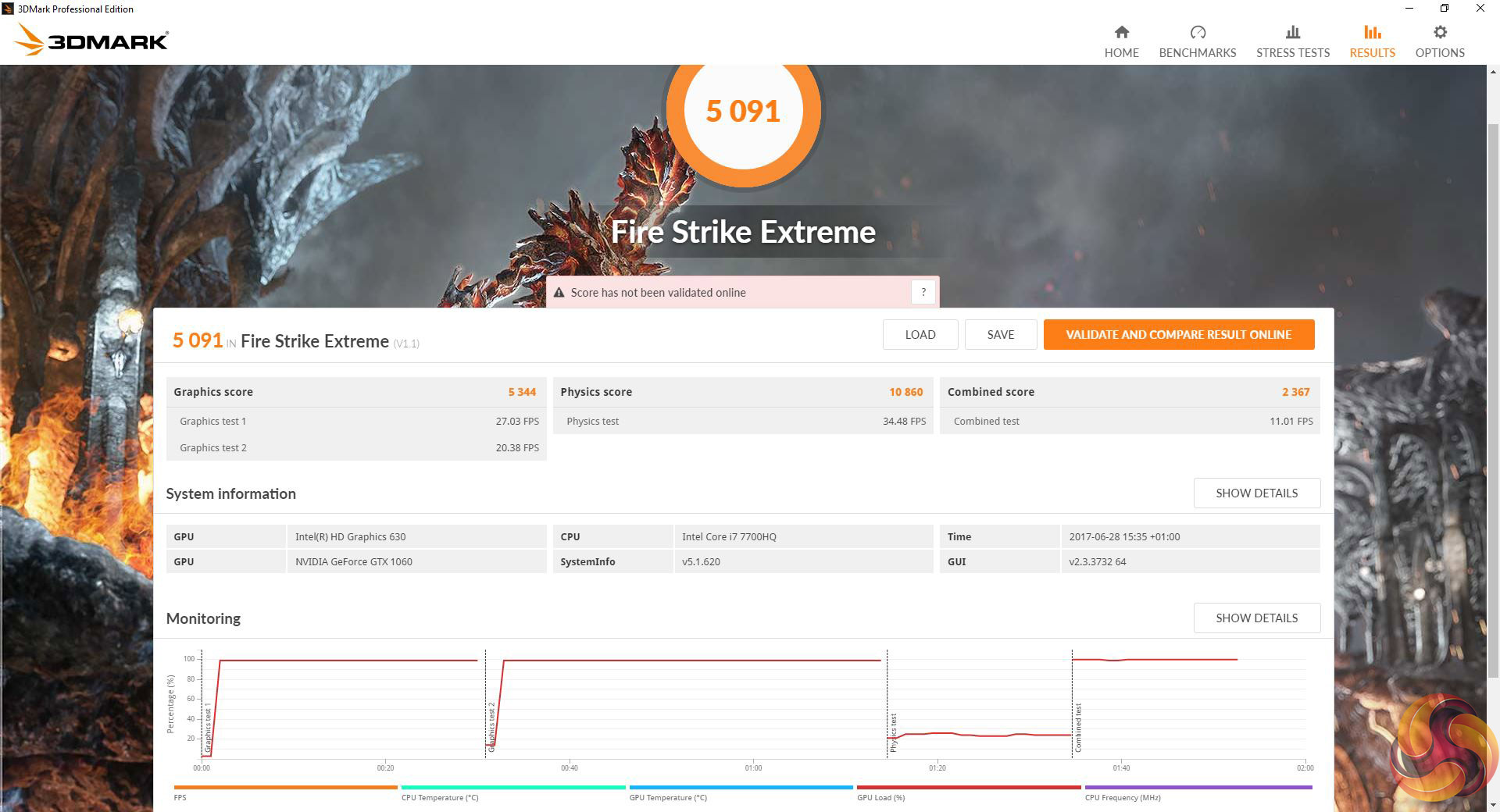Open the STRESS TESTS tab

(x=1293, y=42)
